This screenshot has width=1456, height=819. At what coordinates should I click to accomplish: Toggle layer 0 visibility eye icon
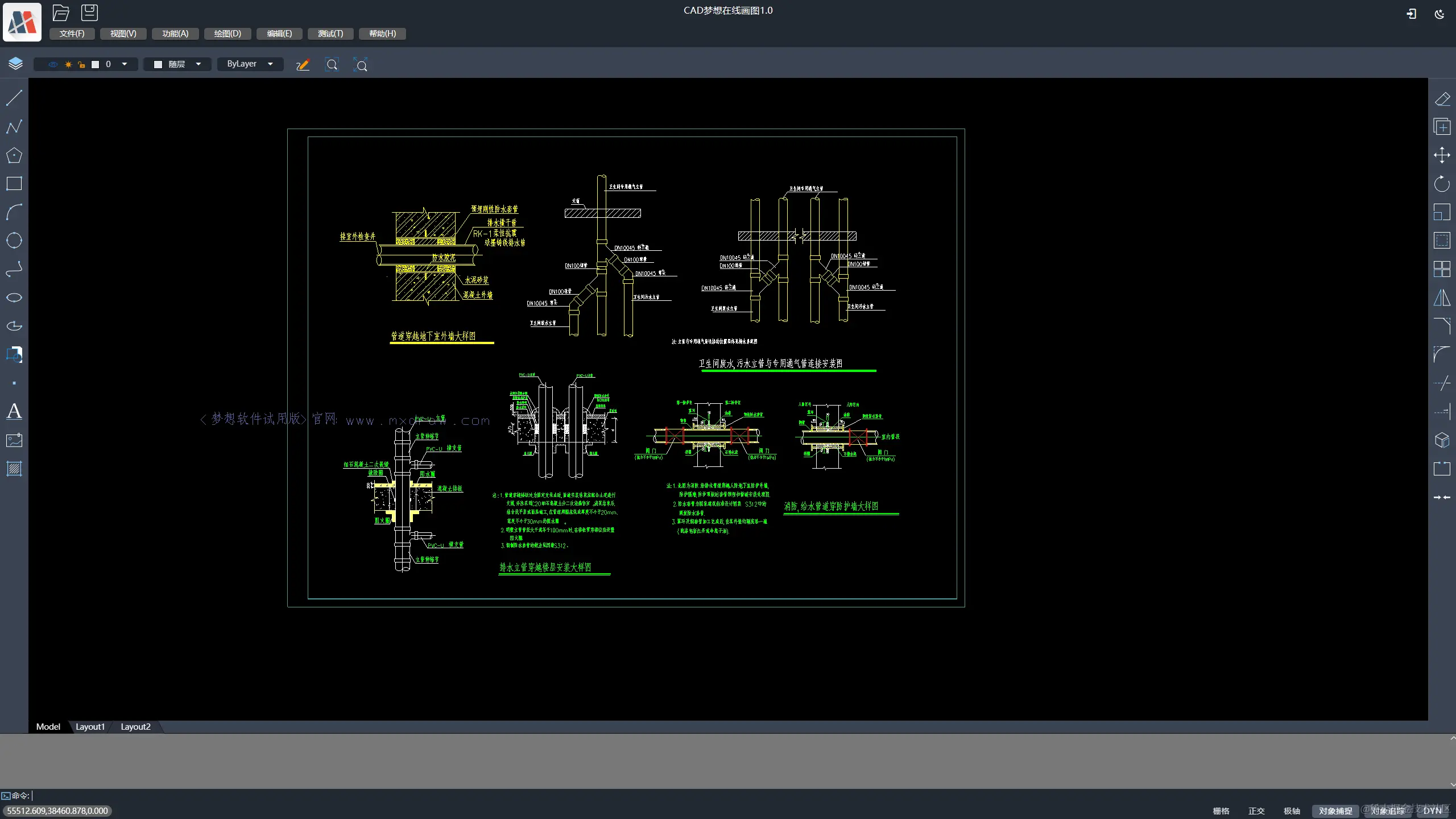pyautogui.click(x=53, y=64)
